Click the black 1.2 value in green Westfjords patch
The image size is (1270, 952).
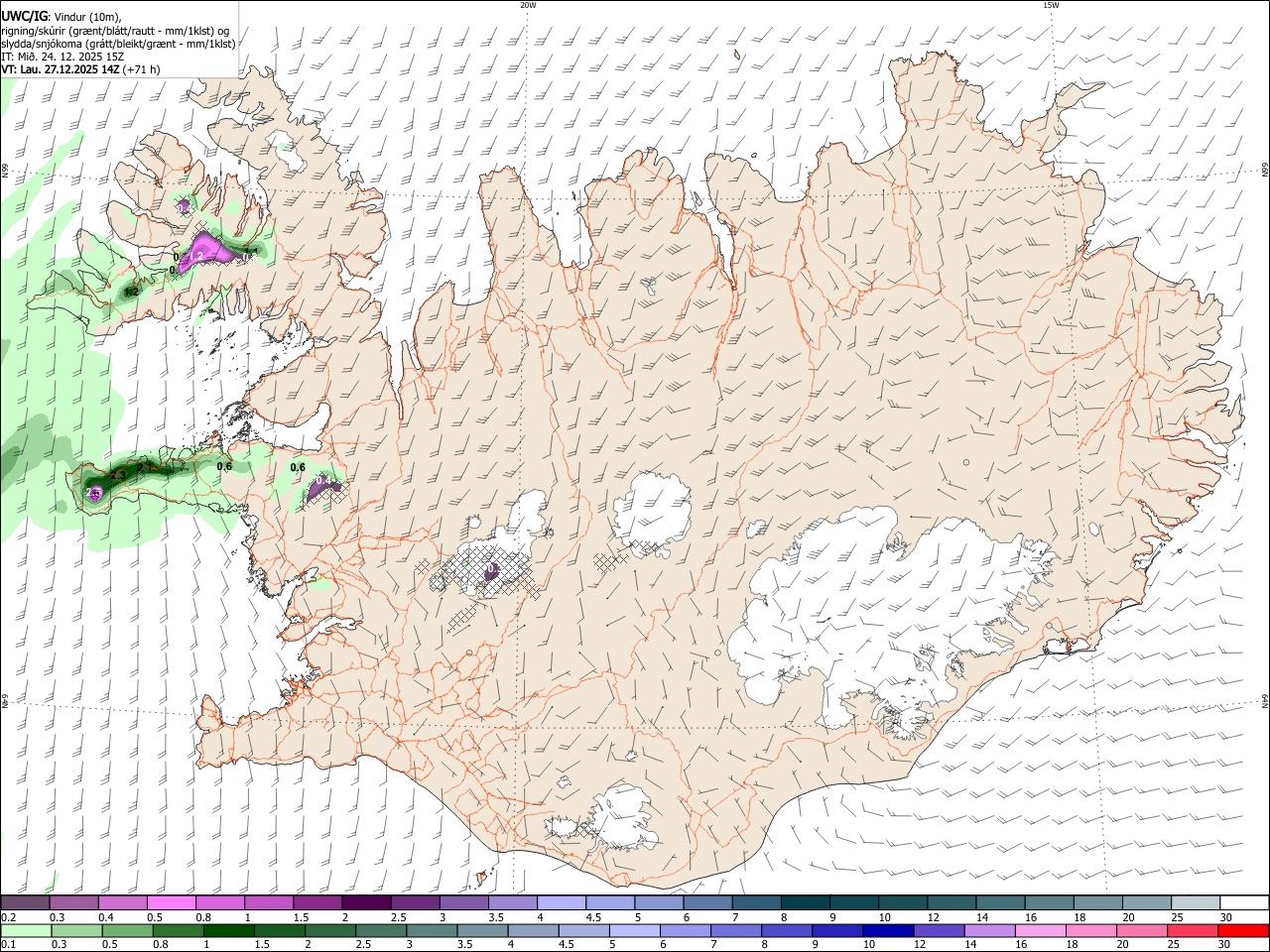[131, 292]
